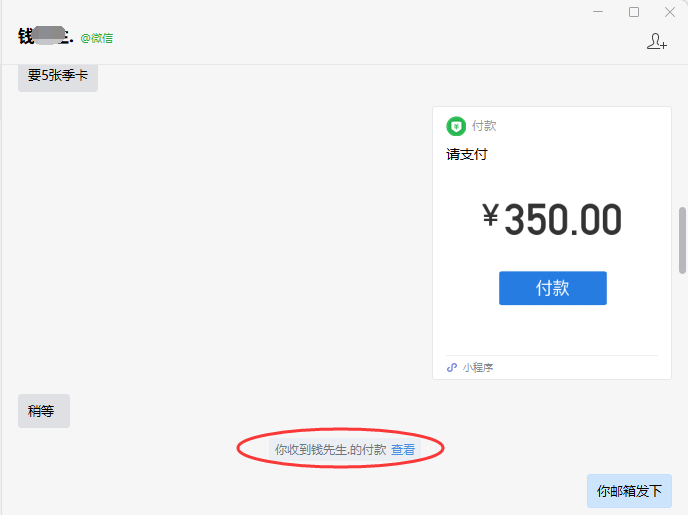Select the 你邮箱发下 message bubble
This screenshot has width=688, height=515.
[629, 491]
